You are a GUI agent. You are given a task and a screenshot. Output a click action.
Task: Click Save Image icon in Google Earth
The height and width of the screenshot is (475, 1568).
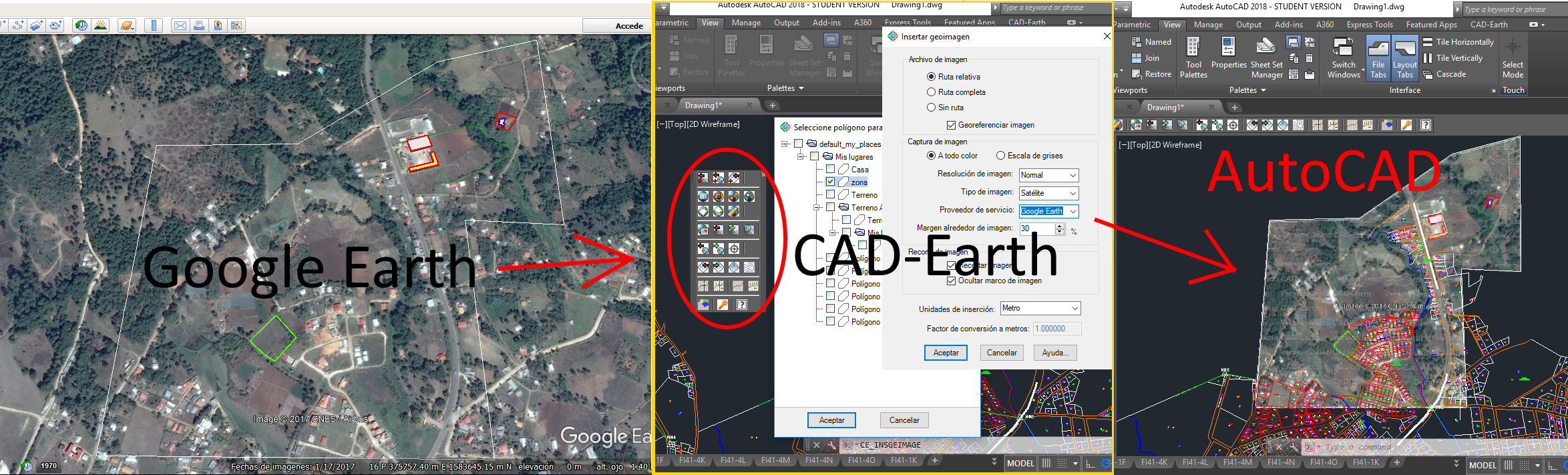coord(218,25)
